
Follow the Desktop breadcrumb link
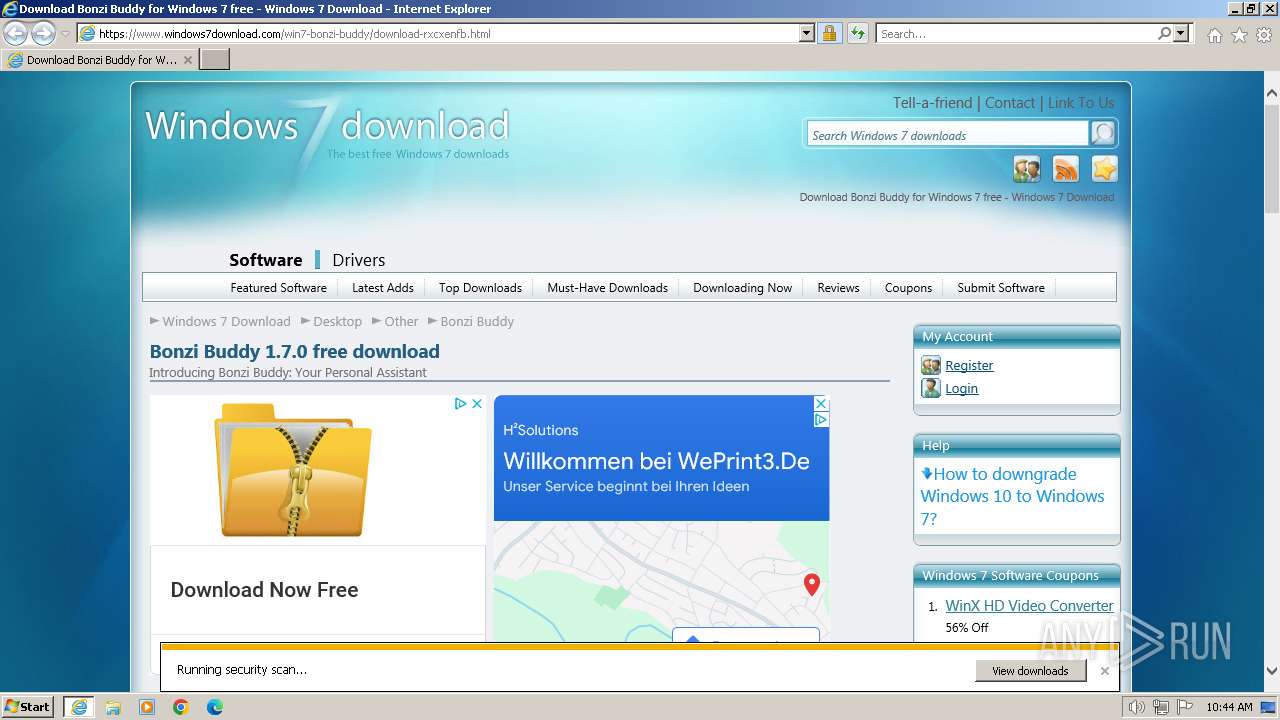click(337, 322)
